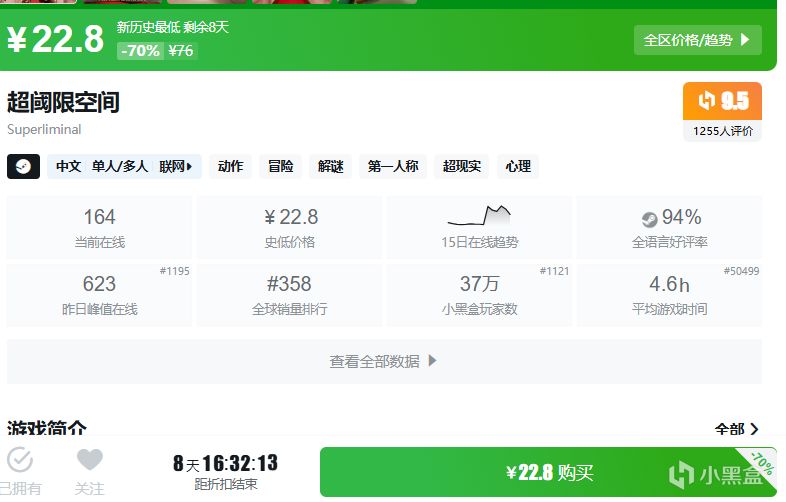Click the 关注 follow label
The image size is (786, 502).
tap(90, 488)
